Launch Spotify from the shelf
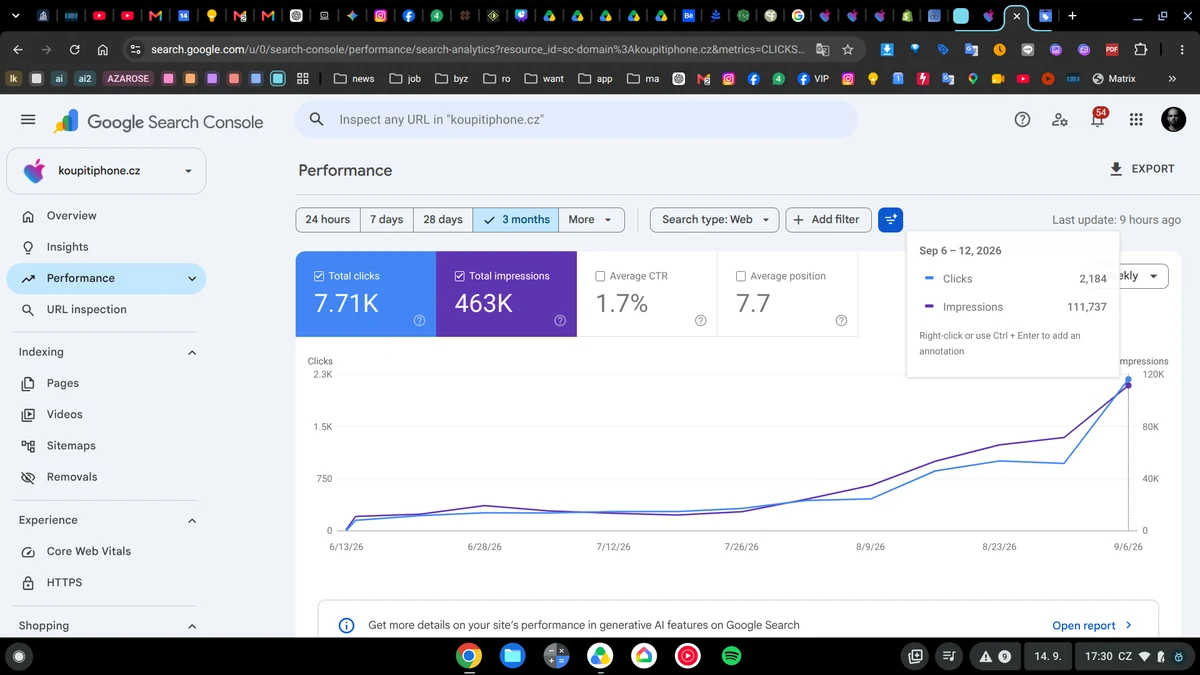 tap(731, 656)
